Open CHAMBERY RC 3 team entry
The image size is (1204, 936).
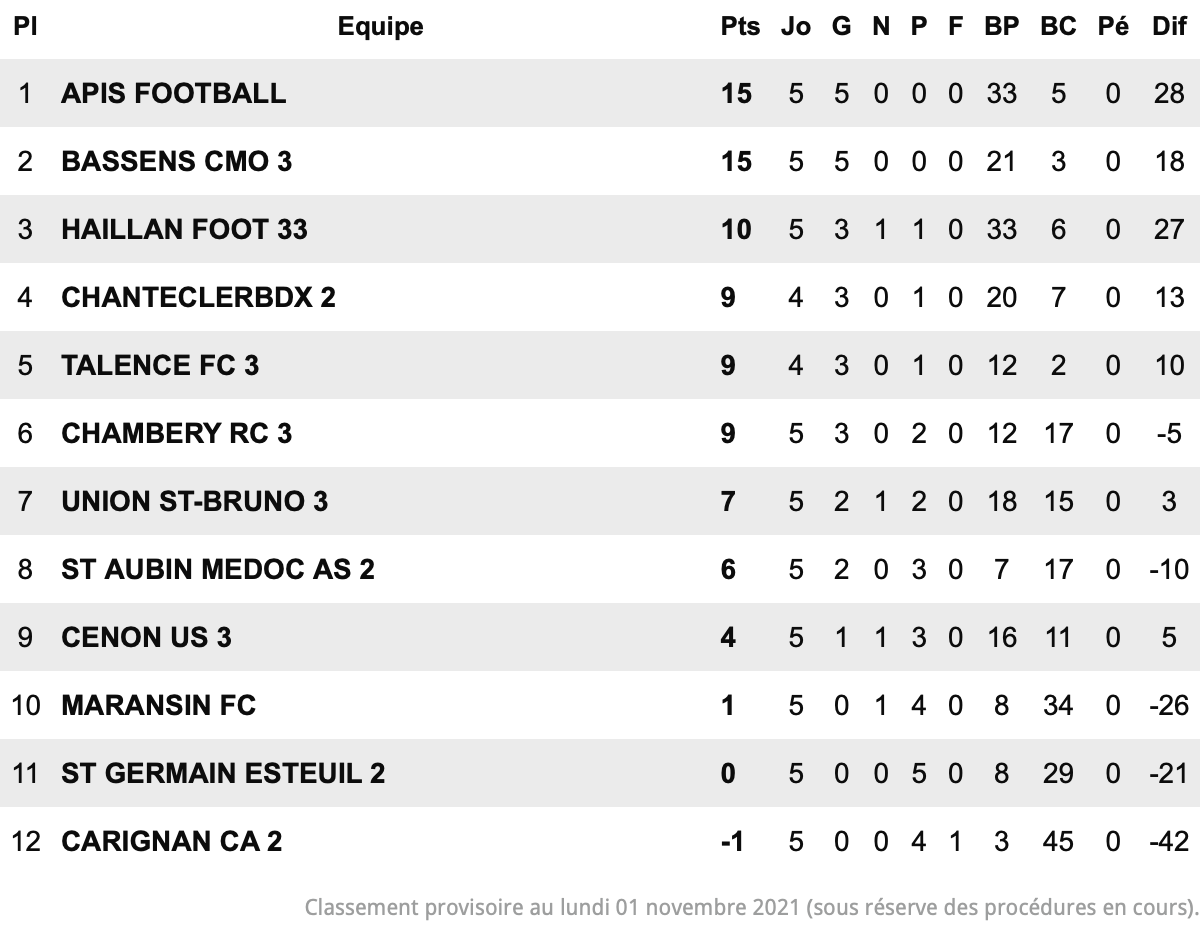177,433
